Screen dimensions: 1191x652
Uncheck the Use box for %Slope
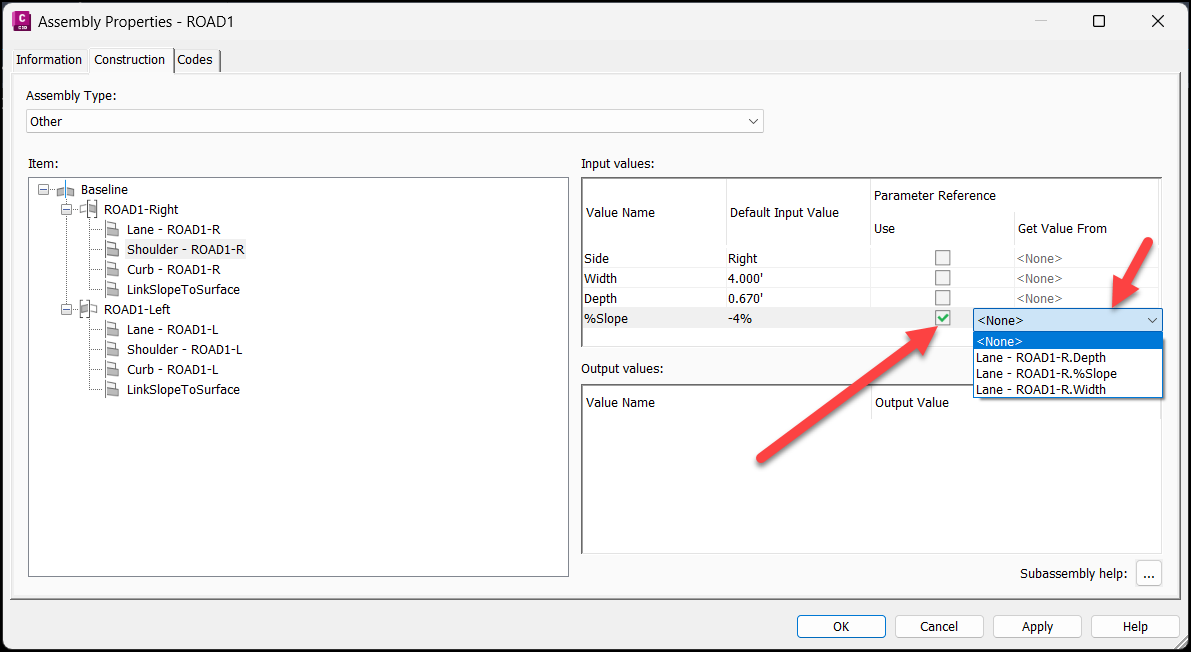942,317
